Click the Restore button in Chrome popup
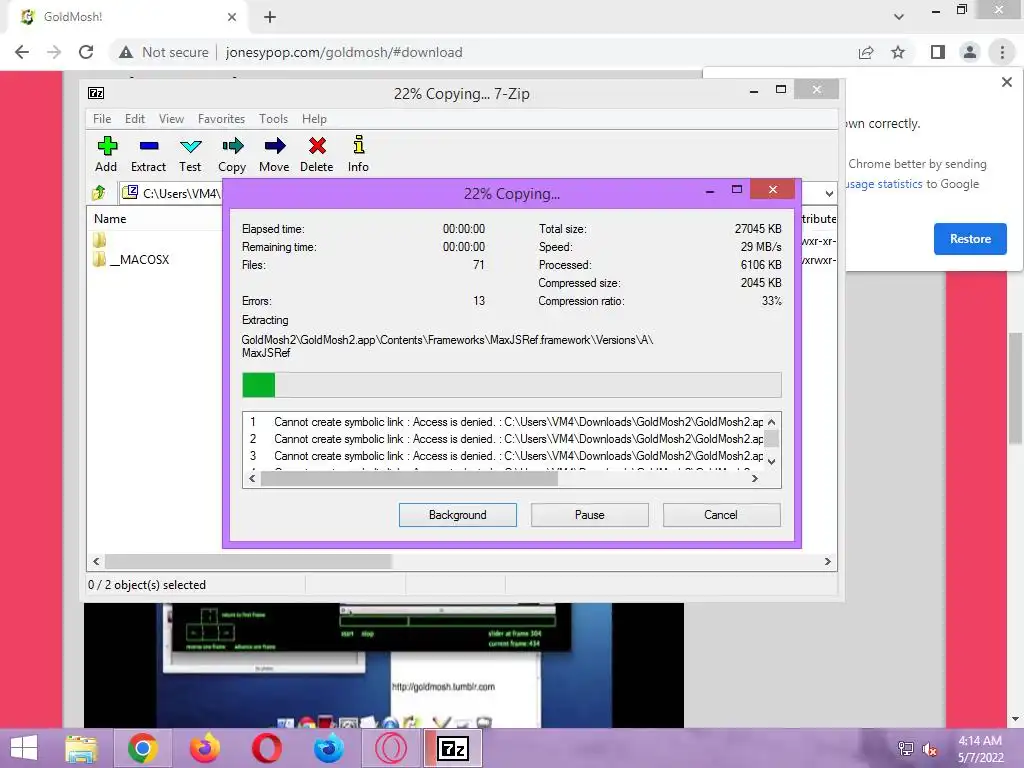This screenshot has height=768, width=1024. click(x=970, y=239)
